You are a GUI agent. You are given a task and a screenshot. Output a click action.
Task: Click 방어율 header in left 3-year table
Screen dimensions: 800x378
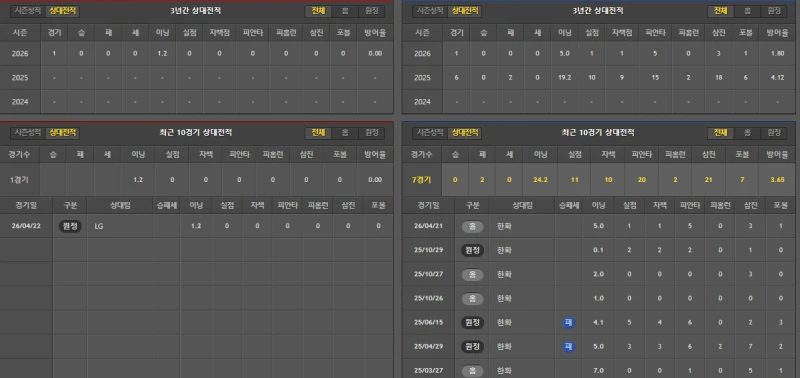point(375,33)
